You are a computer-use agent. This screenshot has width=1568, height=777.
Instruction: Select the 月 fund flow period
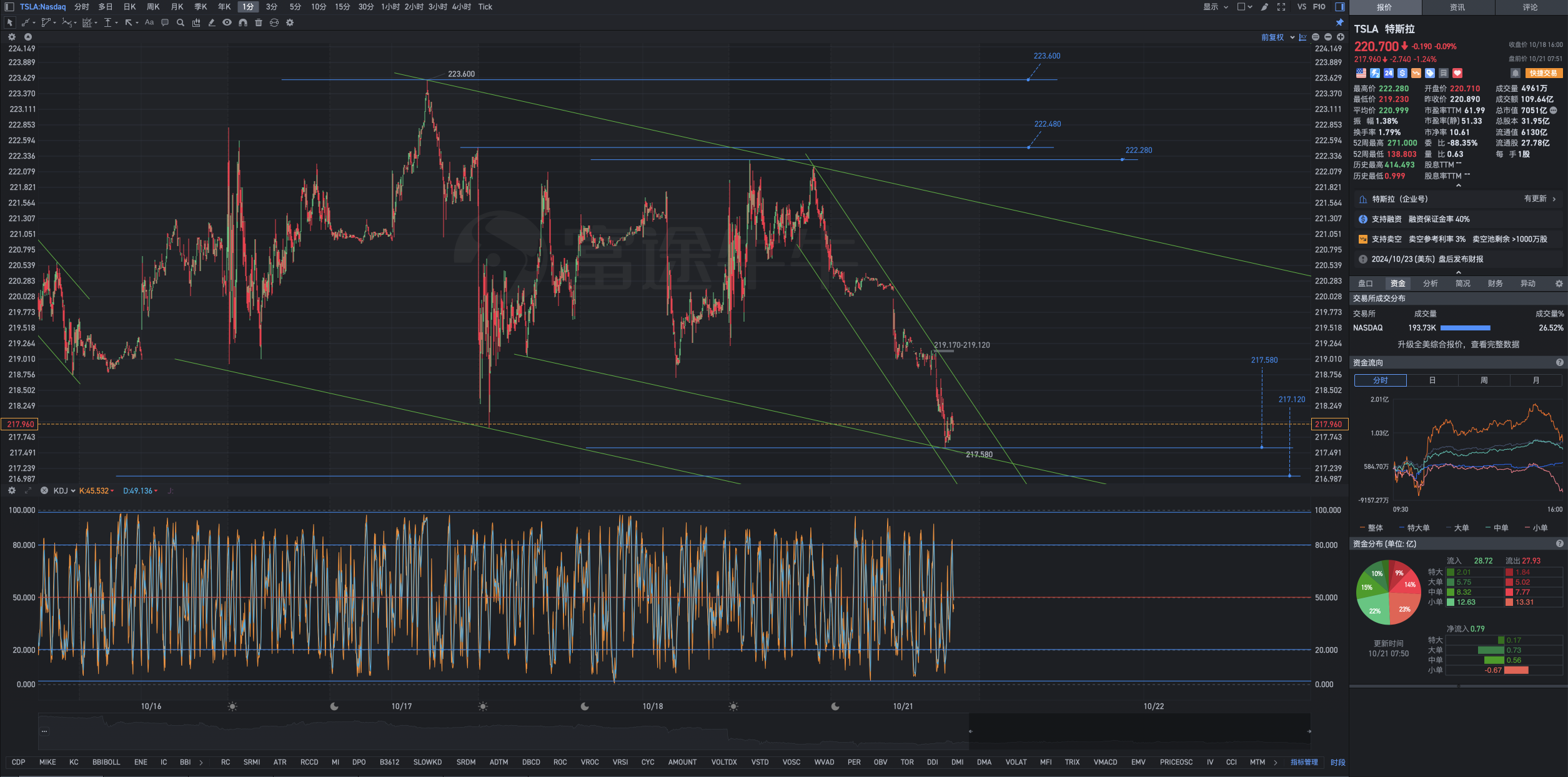[x=1536, y=380]
